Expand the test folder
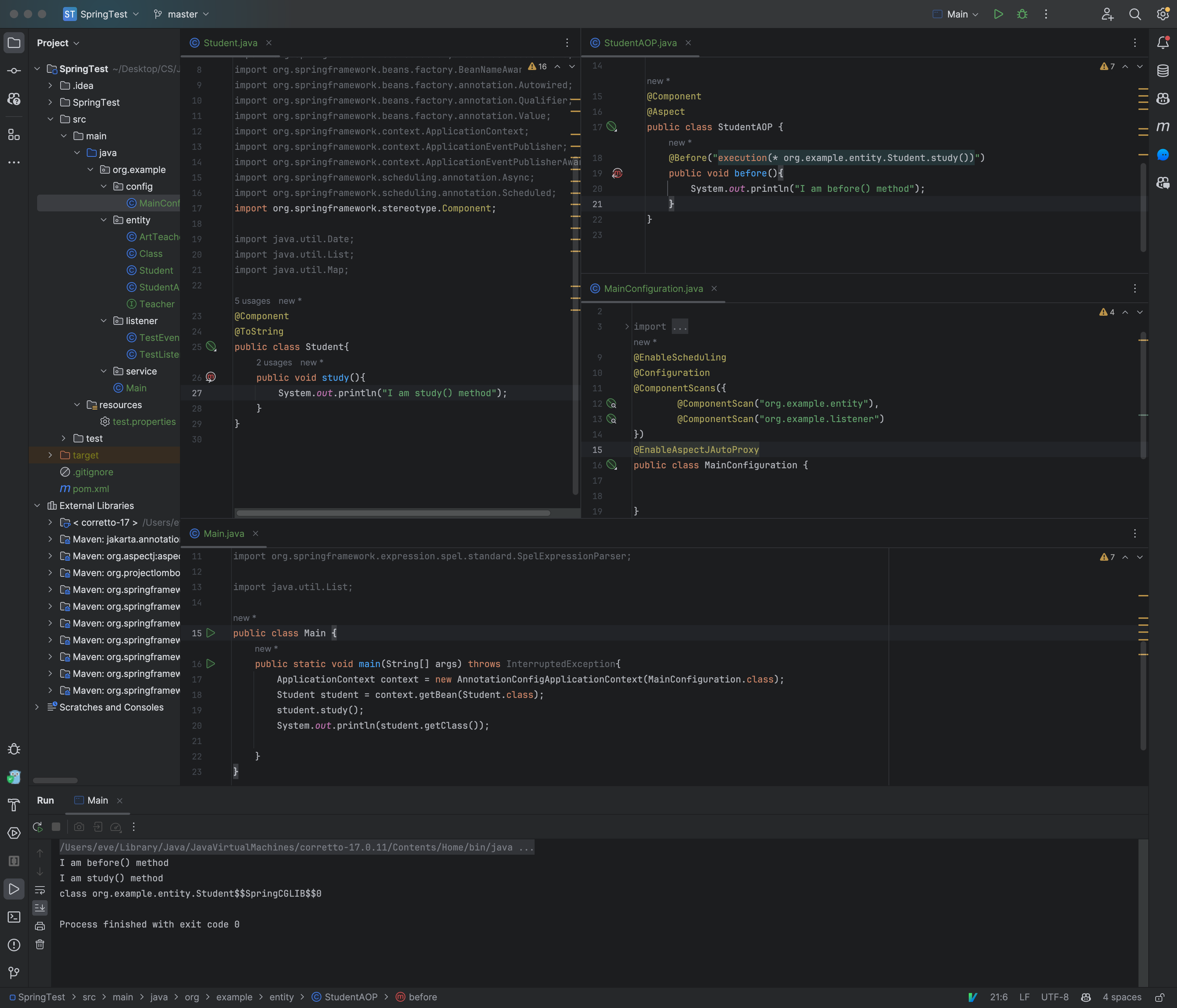This screenshot has width=1177, height=1008. (64, 439)
